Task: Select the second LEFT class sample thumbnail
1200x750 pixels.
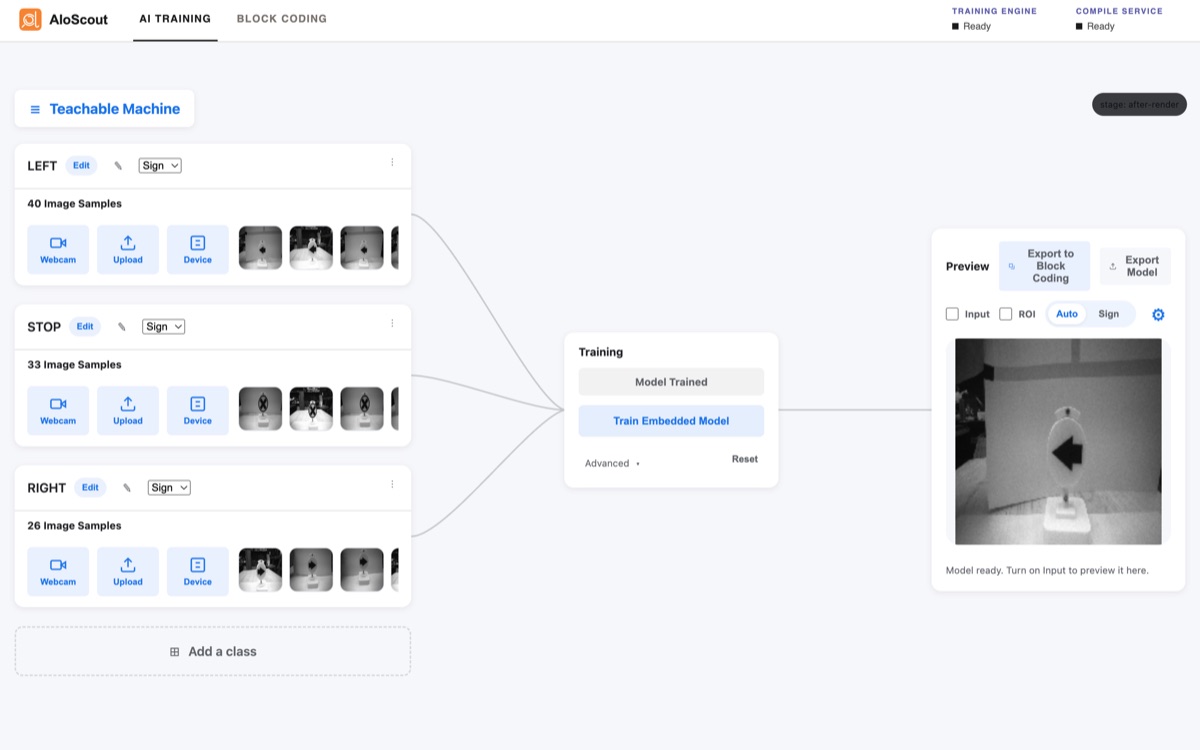Action: (x=311, y=248)
